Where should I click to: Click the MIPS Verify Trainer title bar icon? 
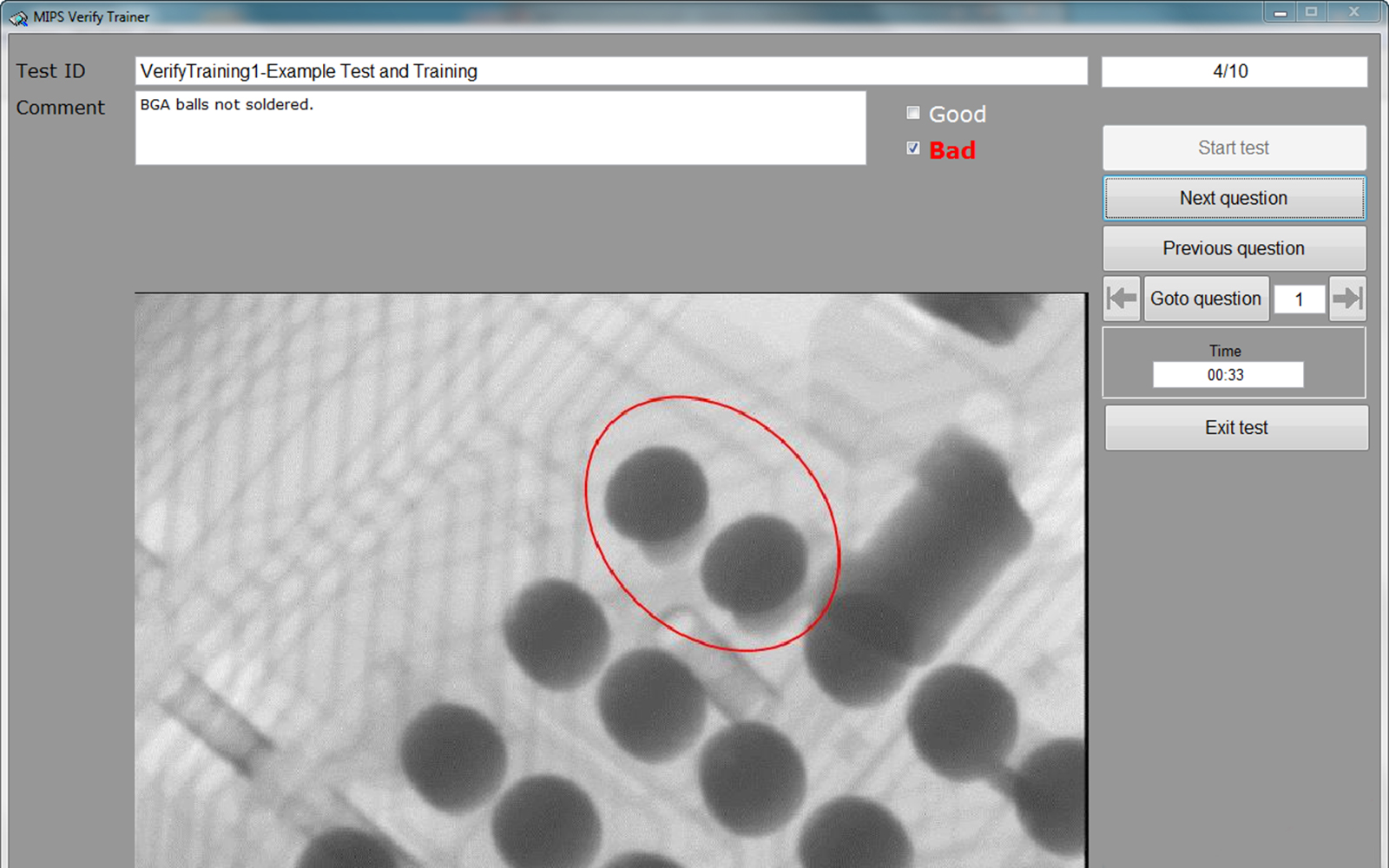pos(18,16)
